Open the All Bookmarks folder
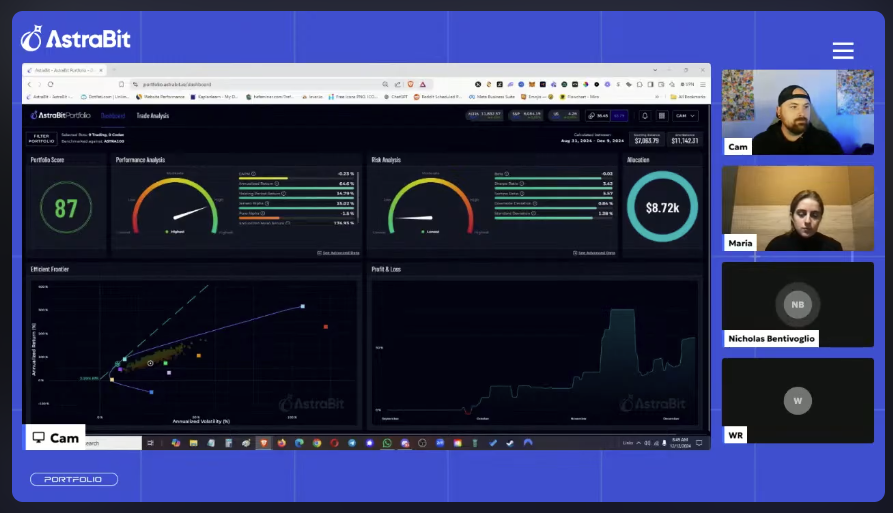The height and width of the screenshot is (513, 893). 690,97
